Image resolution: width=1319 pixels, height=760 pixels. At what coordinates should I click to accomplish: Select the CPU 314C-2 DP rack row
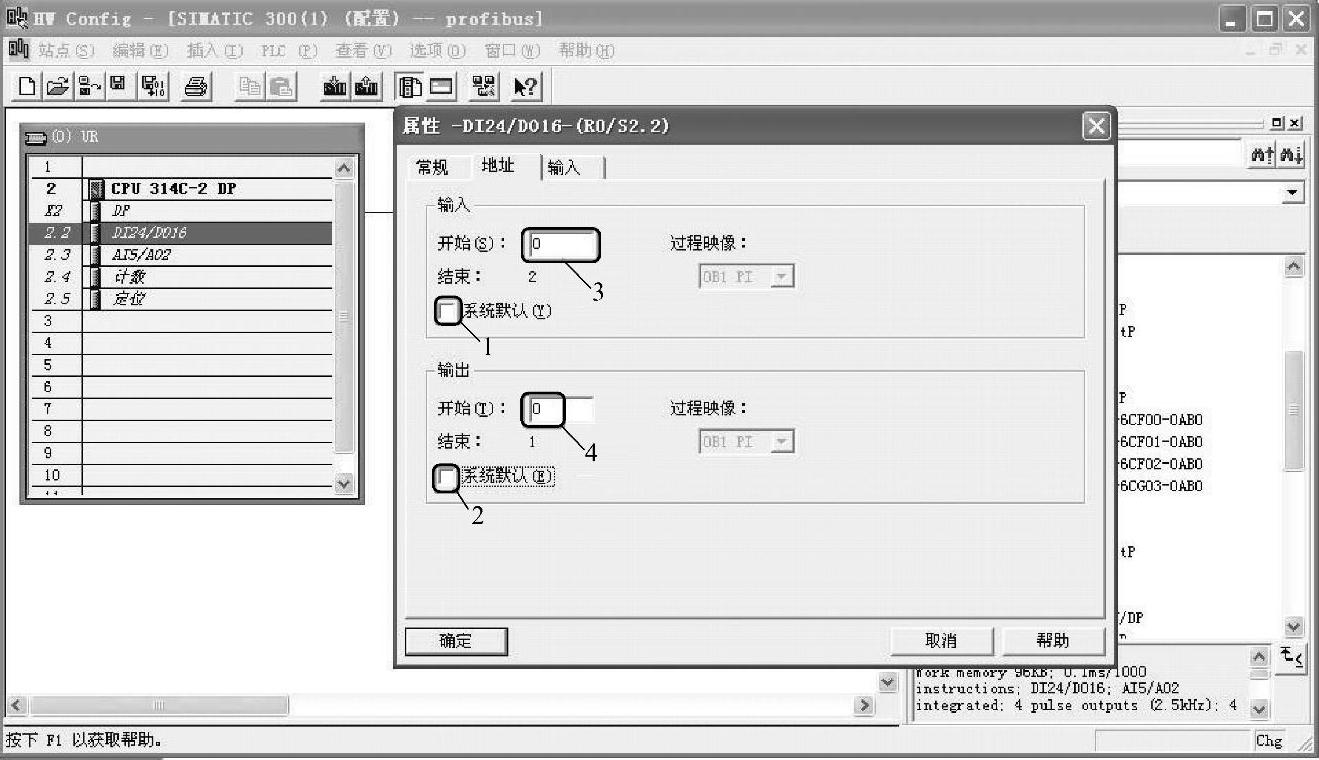178,189
